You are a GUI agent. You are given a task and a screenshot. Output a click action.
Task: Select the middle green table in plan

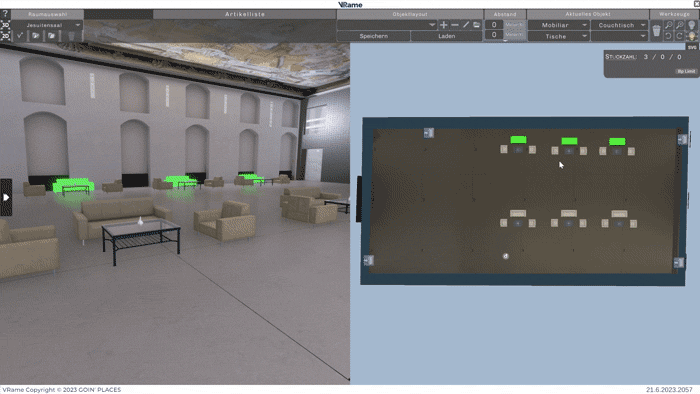click(x=569, y=141)
